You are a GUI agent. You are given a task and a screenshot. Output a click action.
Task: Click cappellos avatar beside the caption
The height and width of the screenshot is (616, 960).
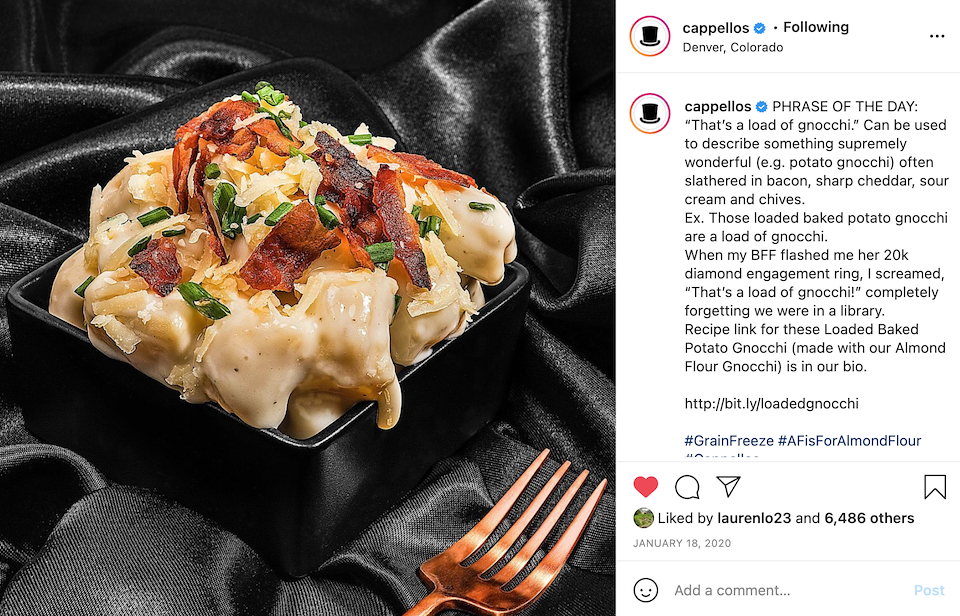point(650,113)
